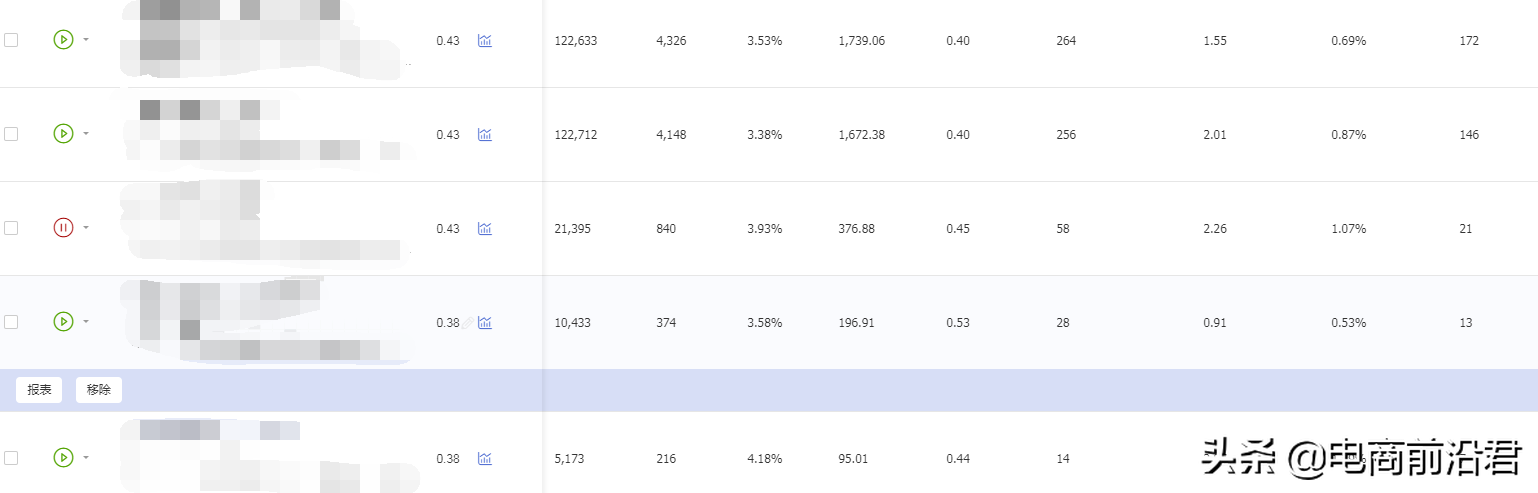The image size is (1538, 493).
Task: Enable the checkbox on the 122,712 row
Action: point(11,133)
